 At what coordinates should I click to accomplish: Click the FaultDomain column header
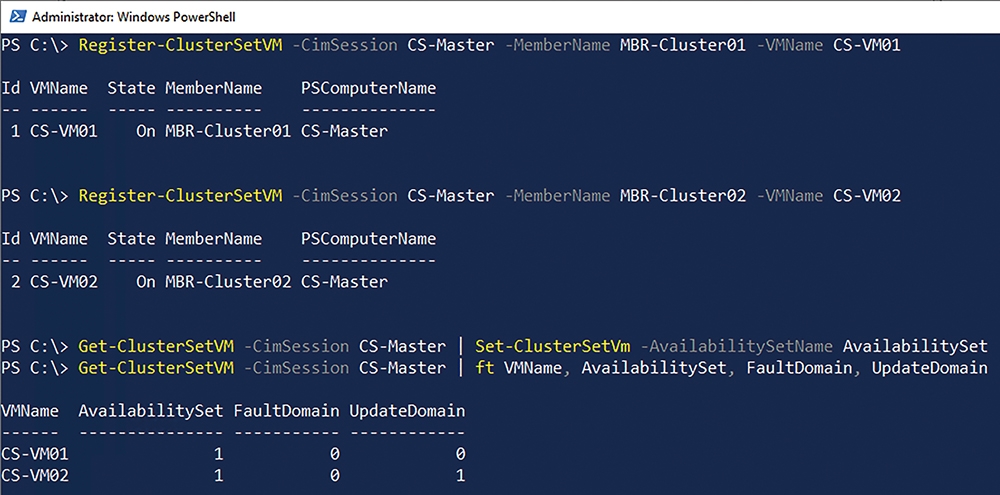(286, 411)
